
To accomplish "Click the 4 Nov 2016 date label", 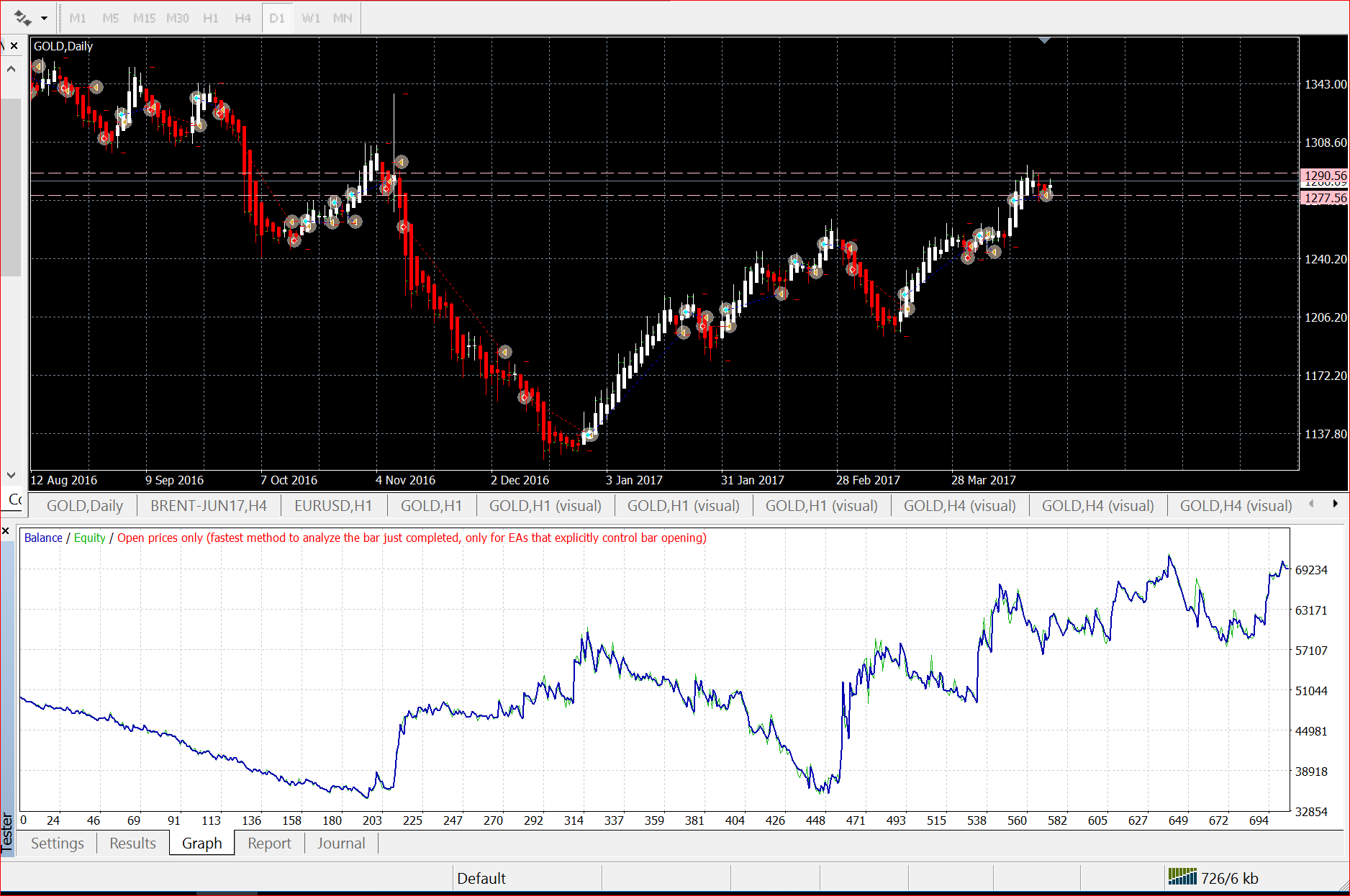I will coord(406,480).
